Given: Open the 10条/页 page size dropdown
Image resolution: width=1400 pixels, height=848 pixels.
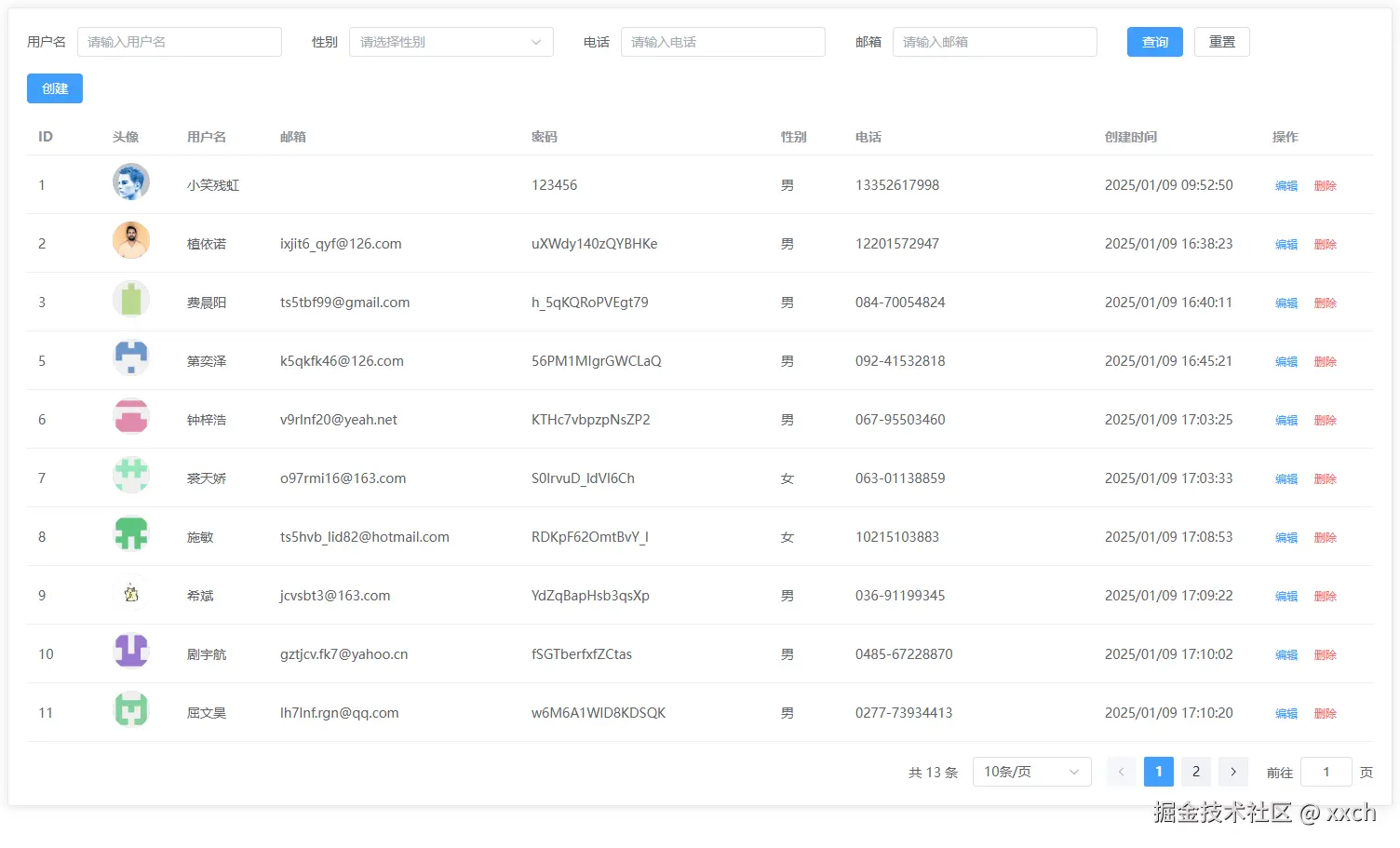Looking at the screenshot, I should click(1032, 772).
